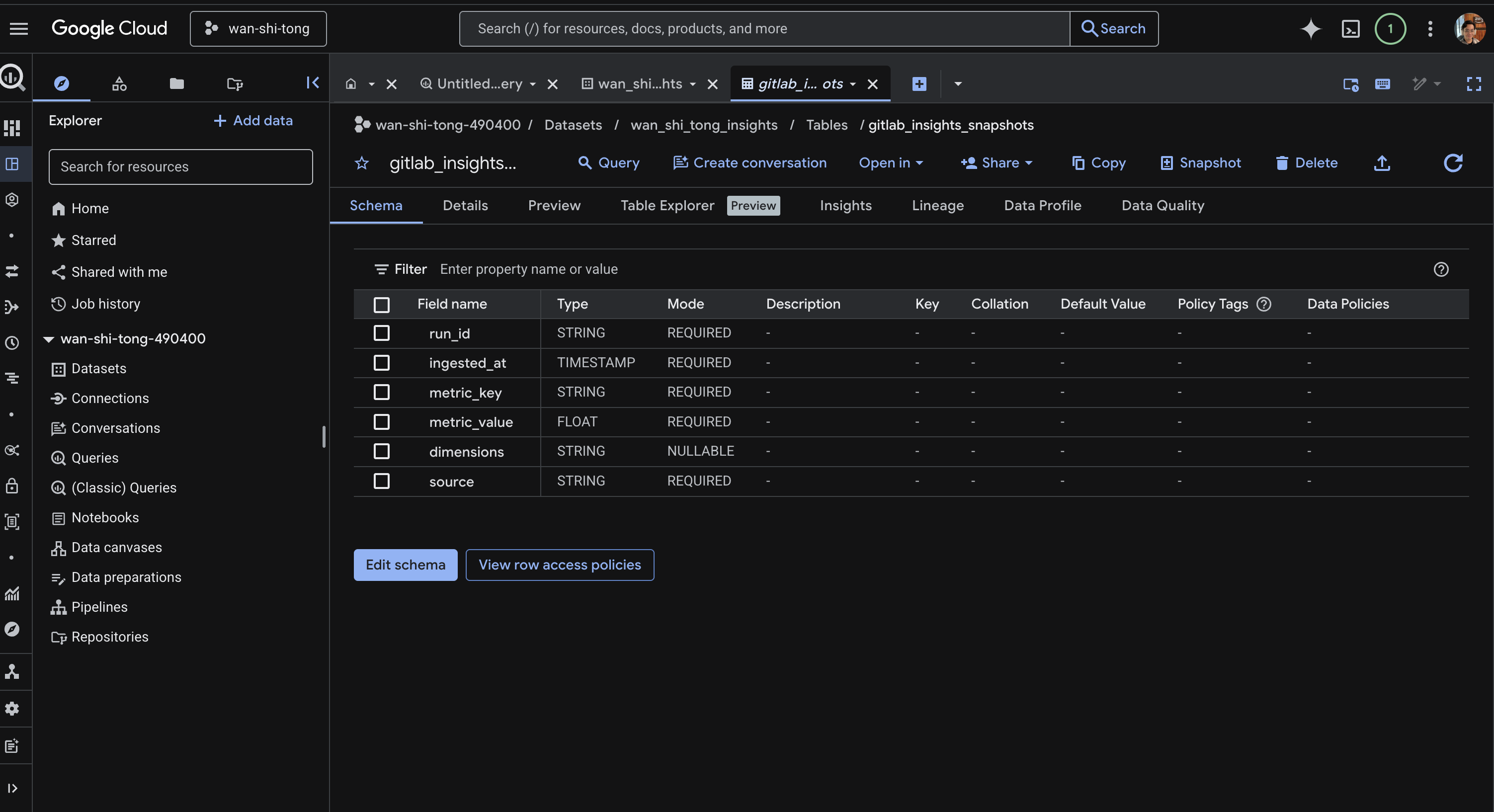This screenshot has height=812, width=1494.
Task: Open the Lineage tab
Action: (x=937, y=205)
